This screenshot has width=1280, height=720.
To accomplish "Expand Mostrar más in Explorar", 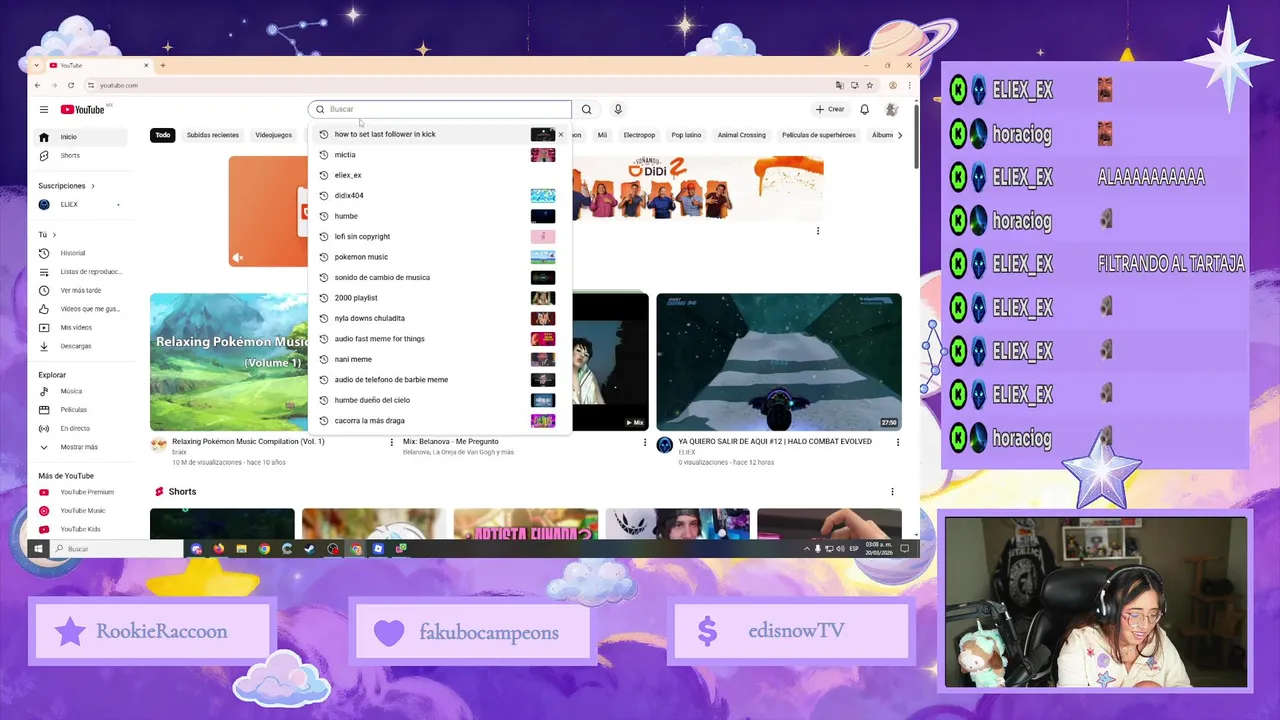I will 82,447.
